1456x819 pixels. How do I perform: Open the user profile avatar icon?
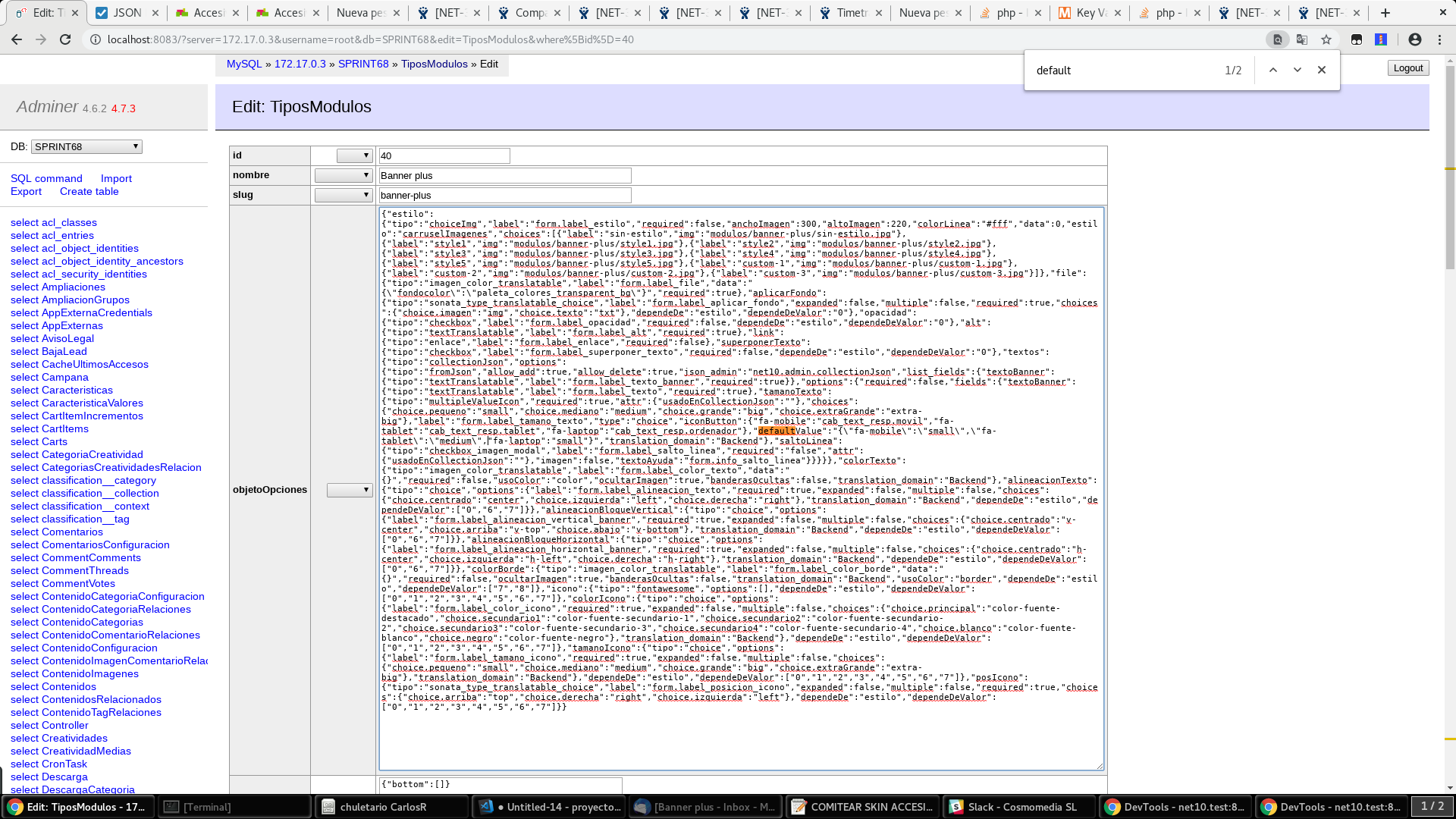(x=1415, y=39)
